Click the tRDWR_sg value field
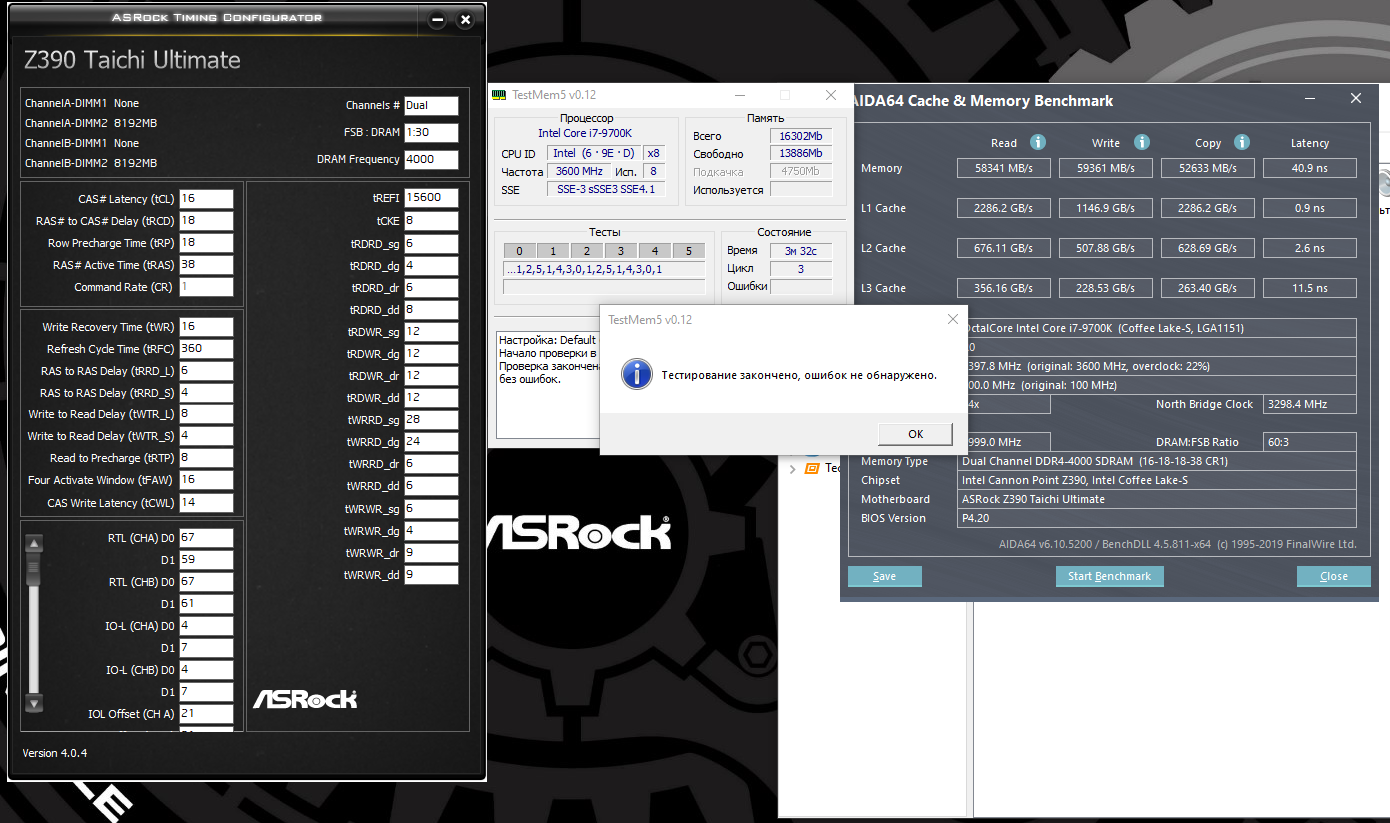Image resolution: width=1390 pixels, height=823 pixels. pyautogui.click(x=431, y=332)
